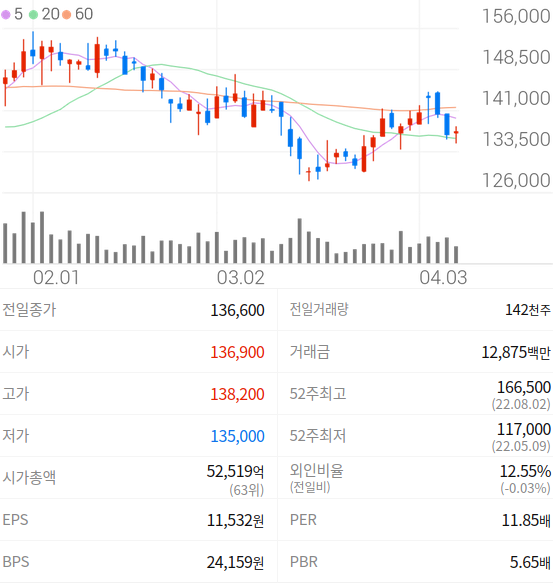Click the 외인비율 value 12.55%
The height and width of the screenshot is (583, 553).
pos(525,471)
